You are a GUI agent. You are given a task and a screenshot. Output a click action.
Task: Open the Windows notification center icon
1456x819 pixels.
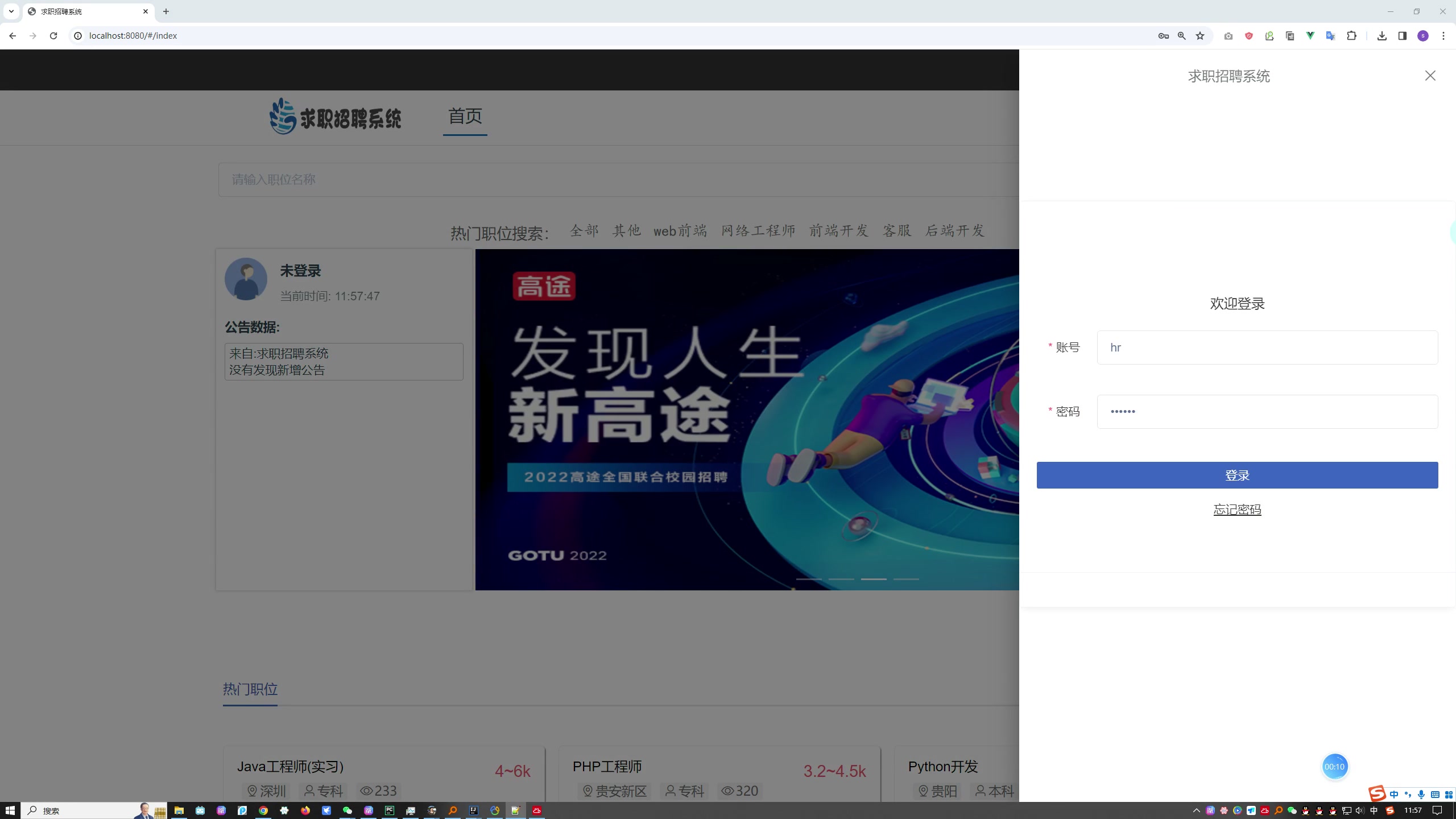click(x=1437, y=810)
